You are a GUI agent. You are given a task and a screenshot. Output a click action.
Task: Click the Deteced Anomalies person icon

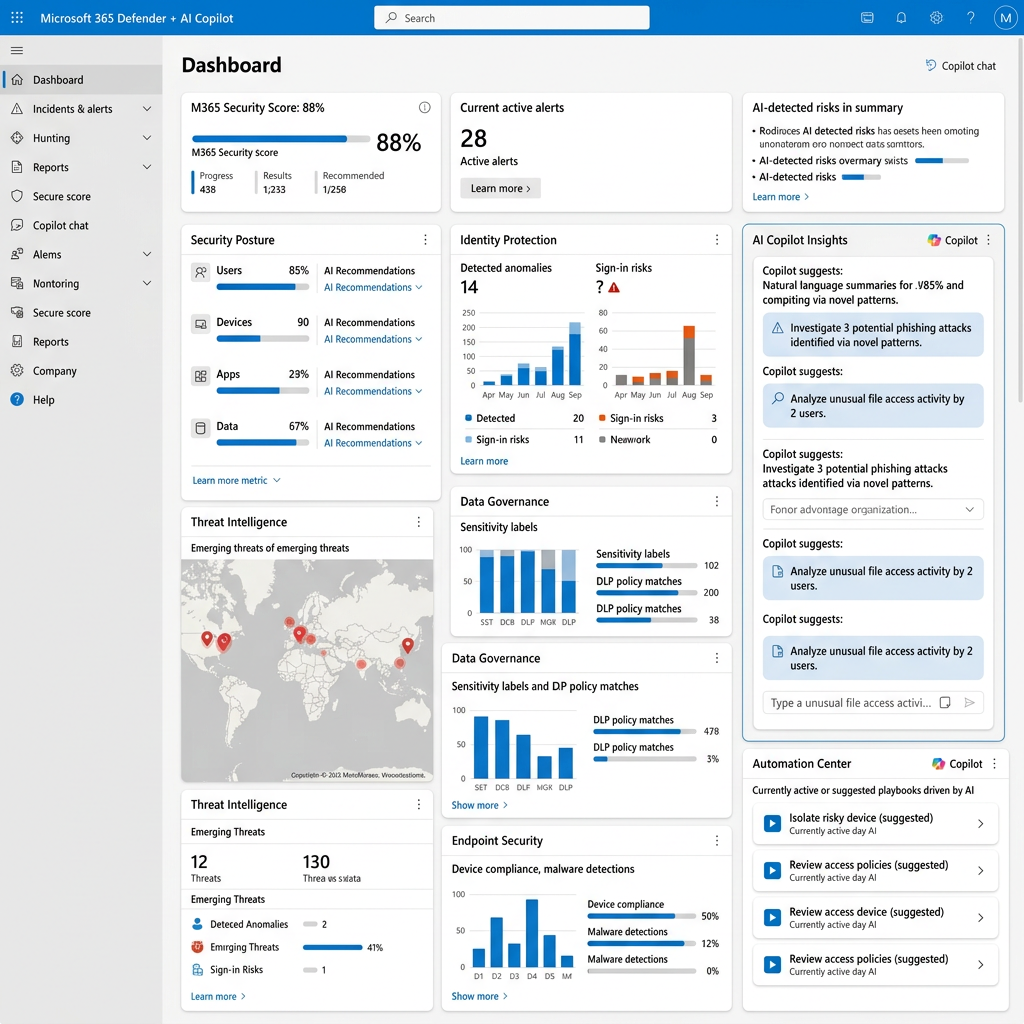197,924
